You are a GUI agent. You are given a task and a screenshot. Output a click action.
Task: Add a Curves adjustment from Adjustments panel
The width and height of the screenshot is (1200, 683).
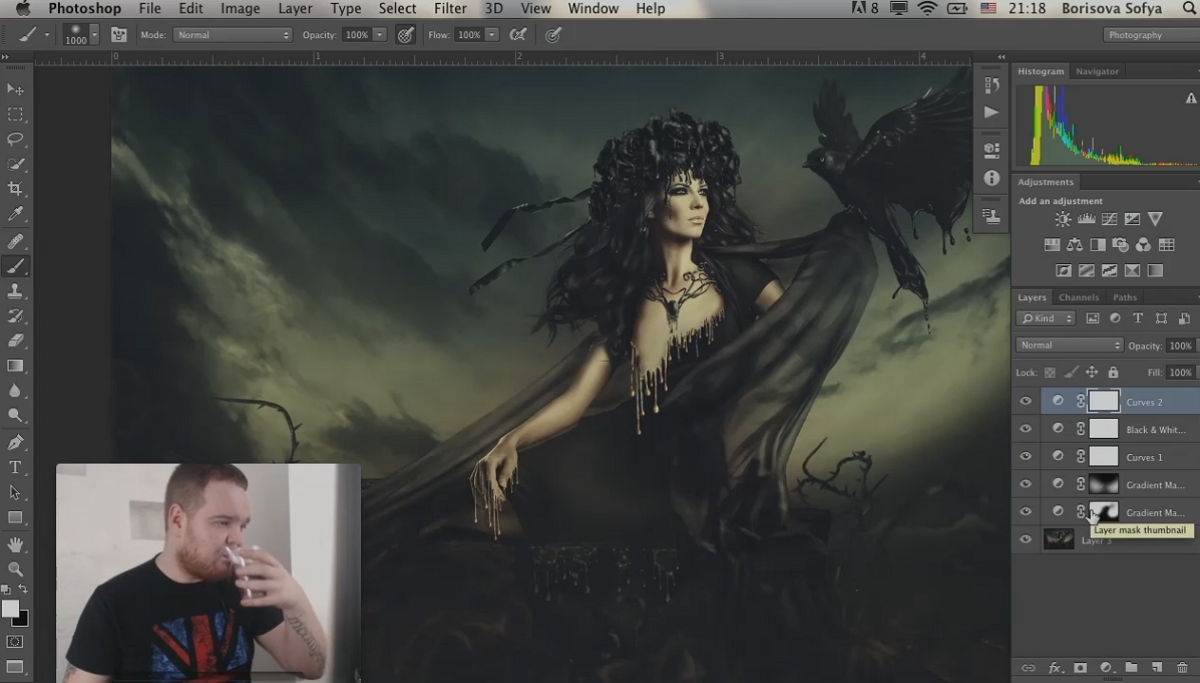coord(1109,219)
